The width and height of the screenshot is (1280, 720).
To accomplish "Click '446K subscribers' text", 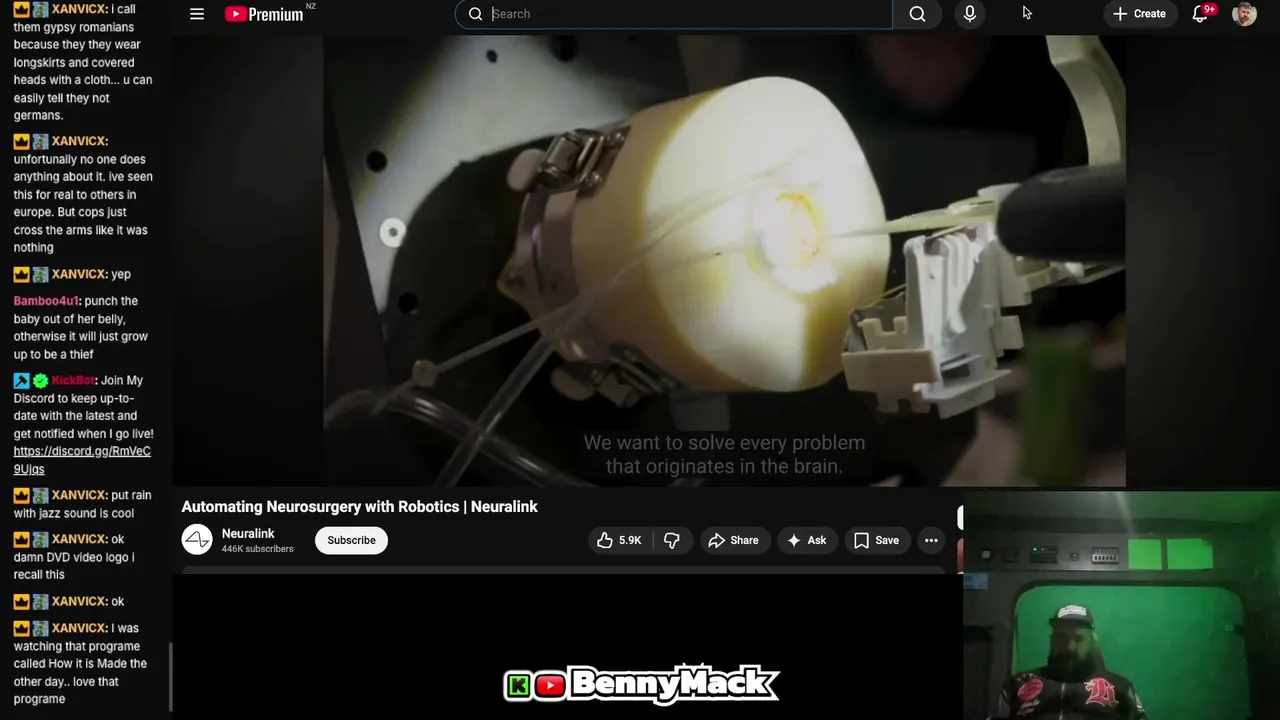I will tap(258, 549).
